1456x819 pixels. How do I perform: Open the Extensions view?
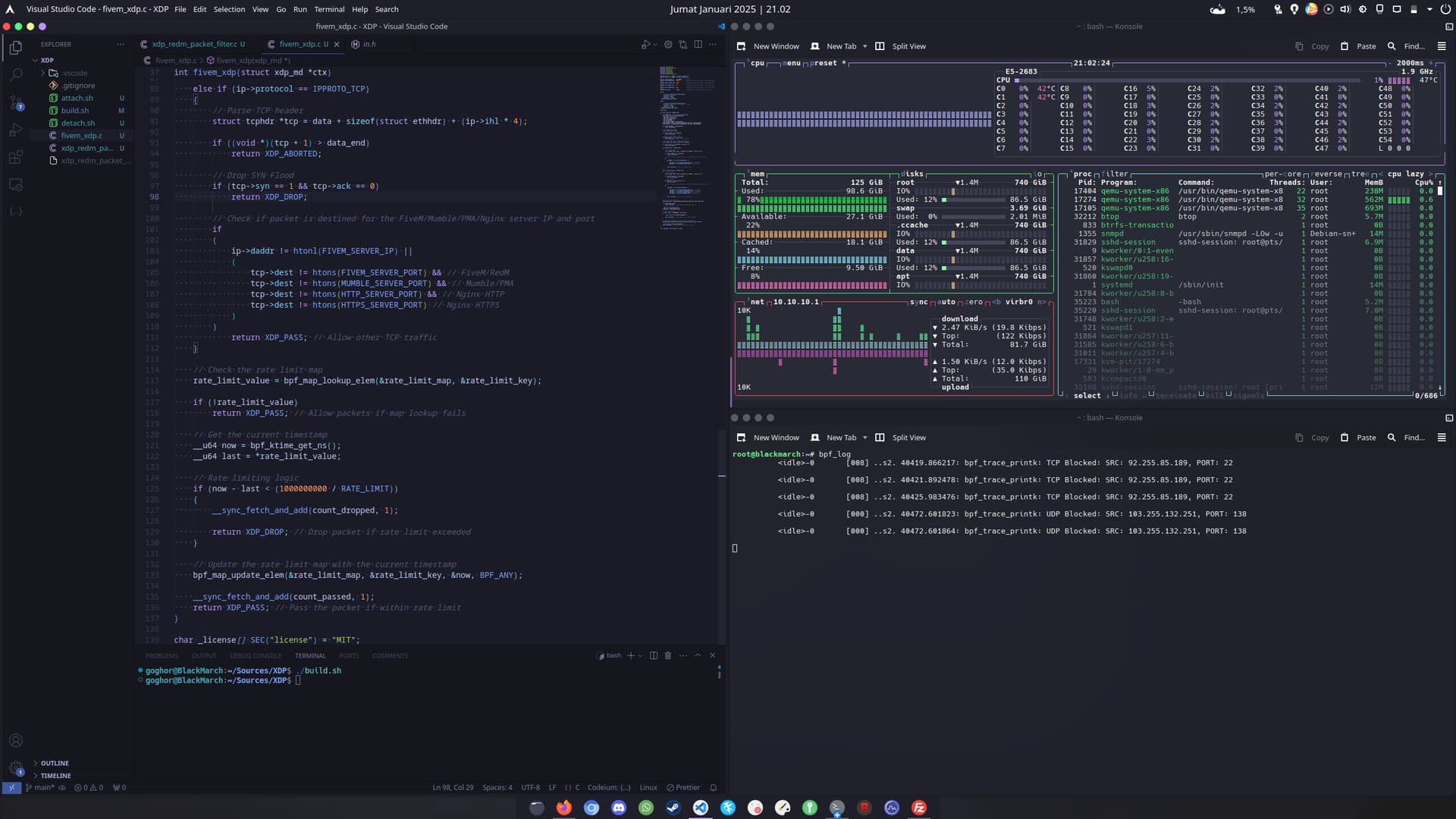coord(16,157)
